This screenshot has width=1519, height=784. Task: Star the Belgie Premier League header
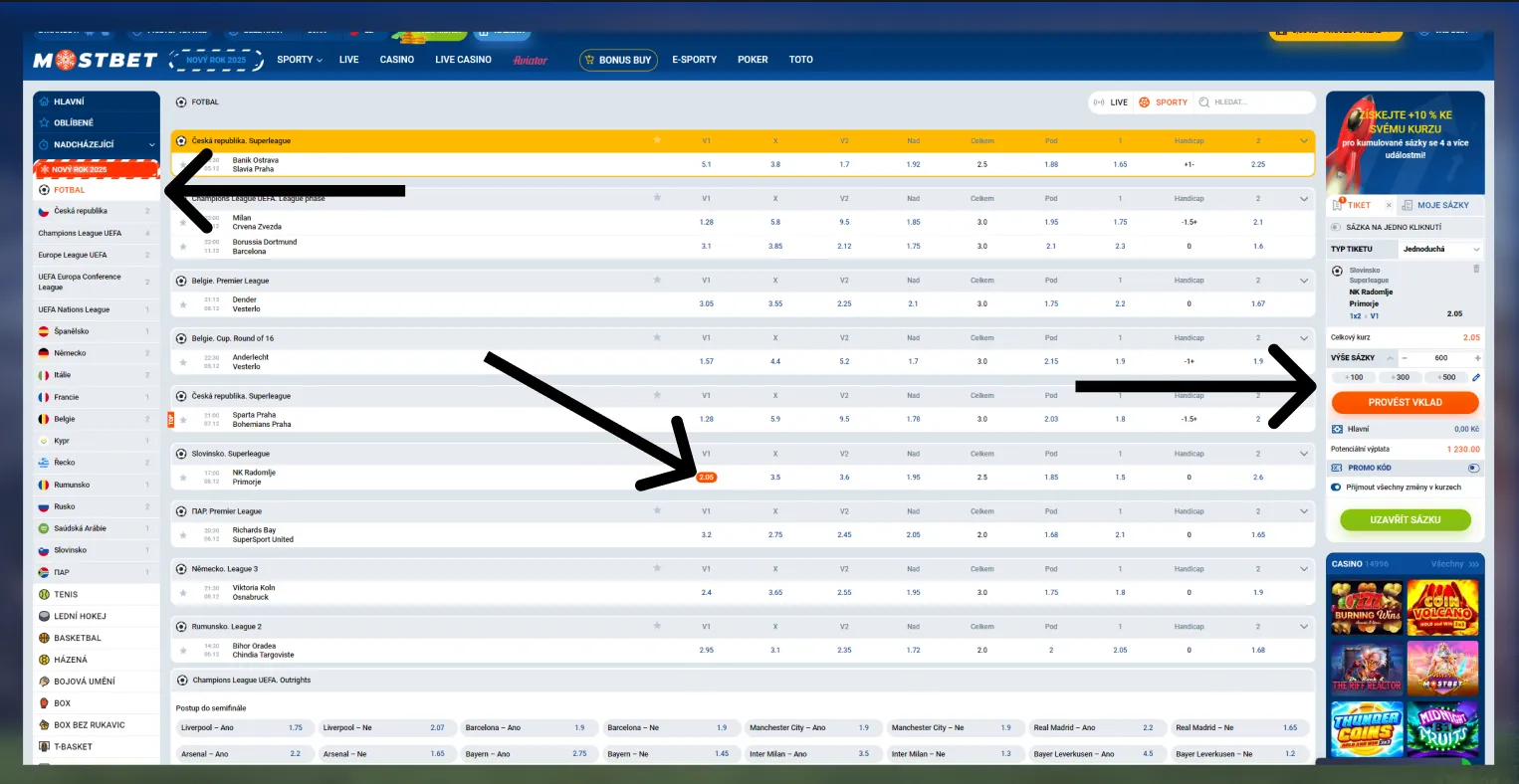click(x=657, y=281)
